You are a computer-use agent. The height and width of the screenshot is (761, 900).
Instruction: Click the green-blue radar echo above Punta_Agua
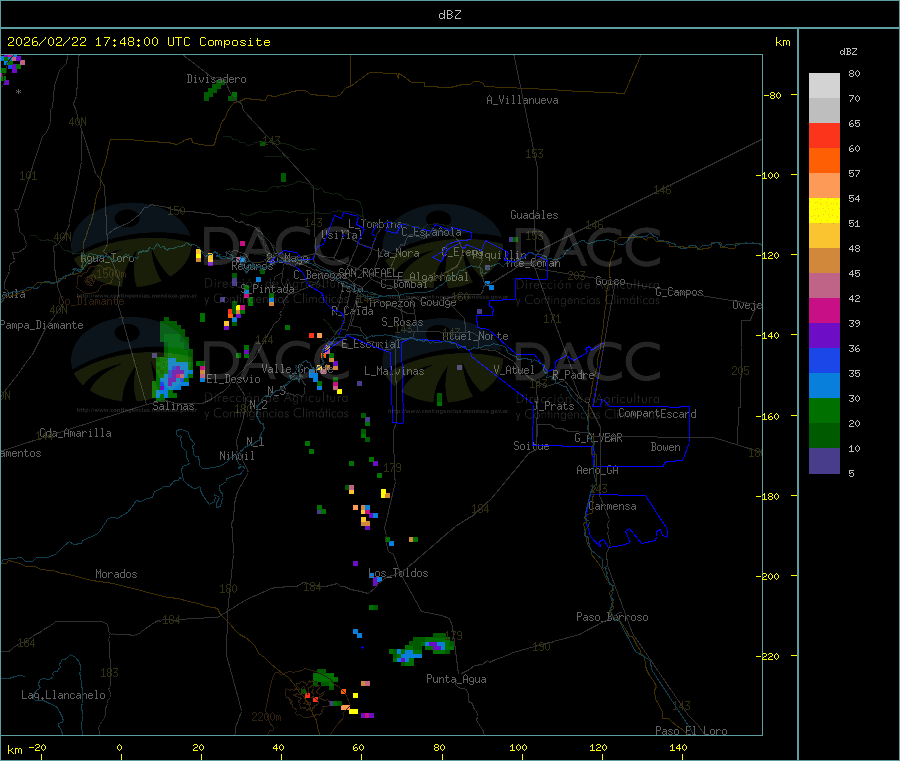pos(422,650)
